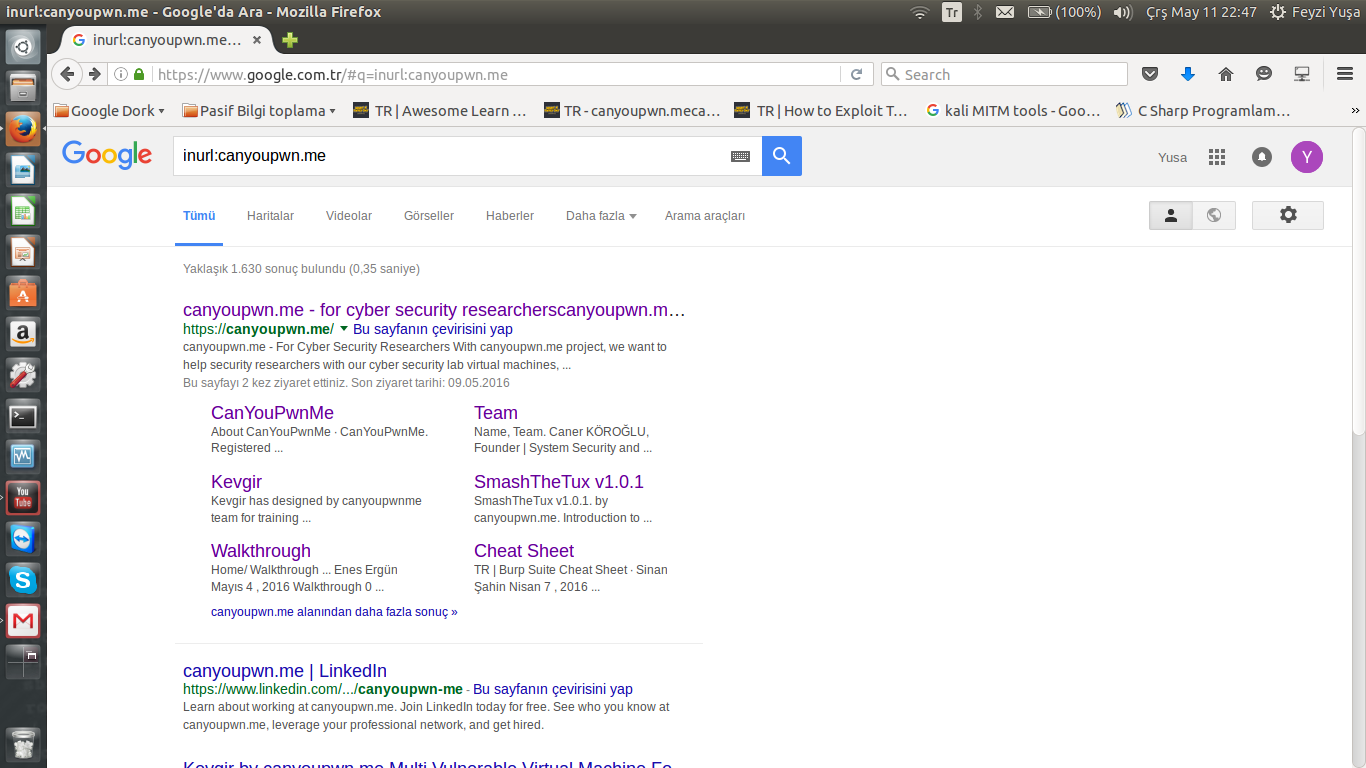1366x768 pixels.
Task: Switch to global results globe view
Action: (1214, 215)
